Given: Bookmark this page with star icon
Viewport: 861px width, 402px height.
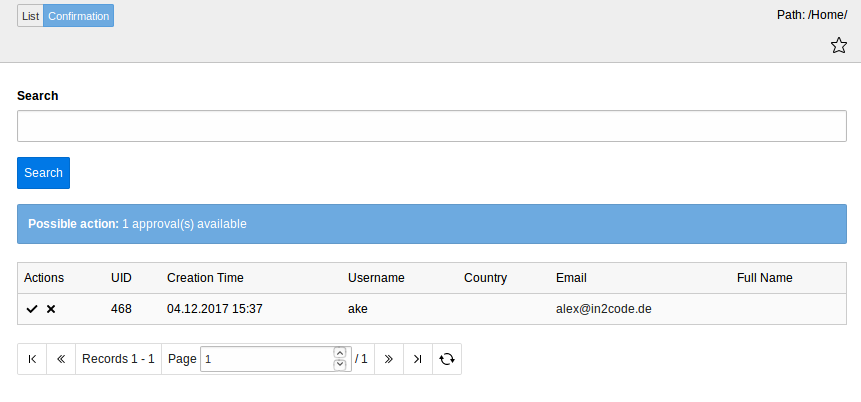Looking at the screenshot, I should click(838, 46).
